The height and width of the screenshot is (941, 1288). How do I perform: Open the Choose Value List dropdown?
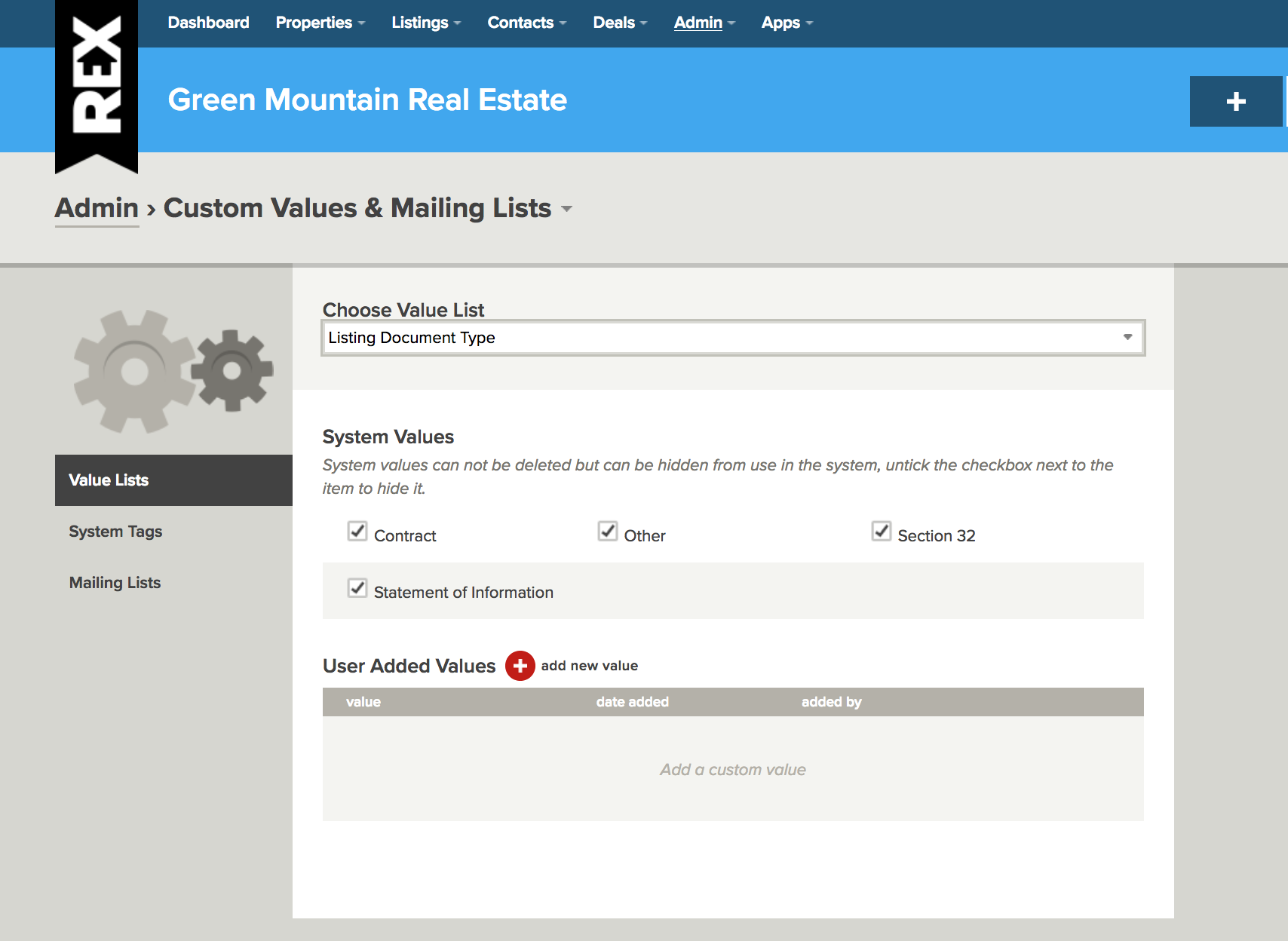click(x=733, y=338)
